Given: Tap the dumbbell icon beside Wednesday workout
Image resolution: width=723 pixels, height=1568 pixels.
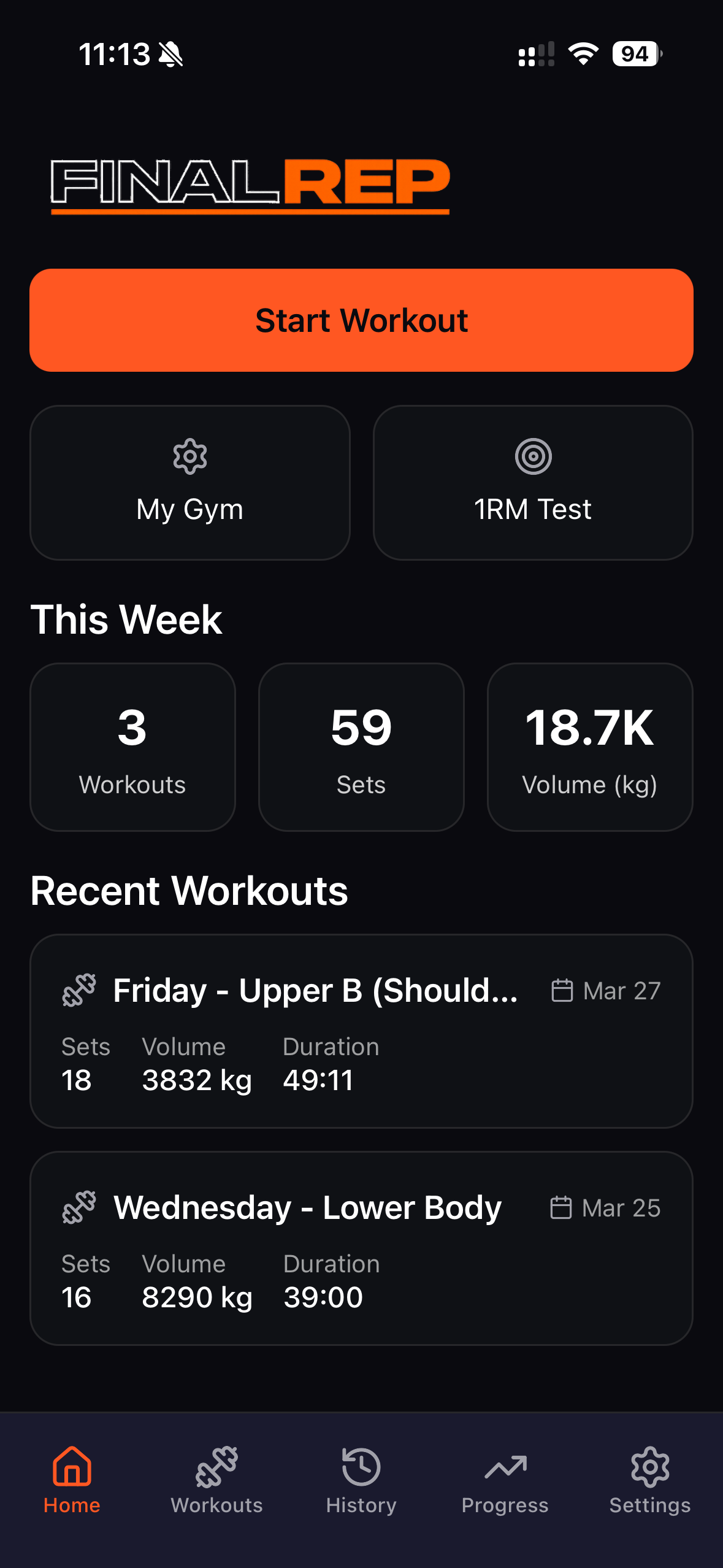Looking at the screenshot, I should point(80,1207).
